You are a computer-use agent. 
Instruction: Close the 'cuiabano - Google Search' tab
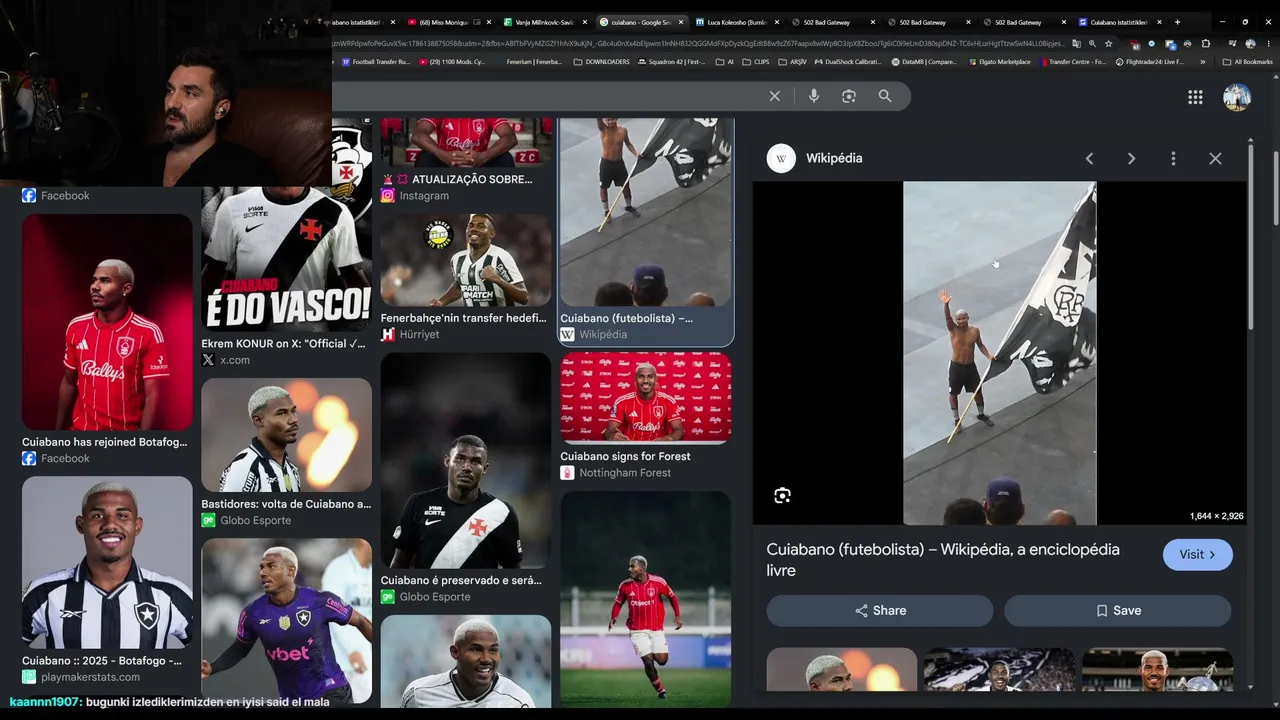point(681,22)
